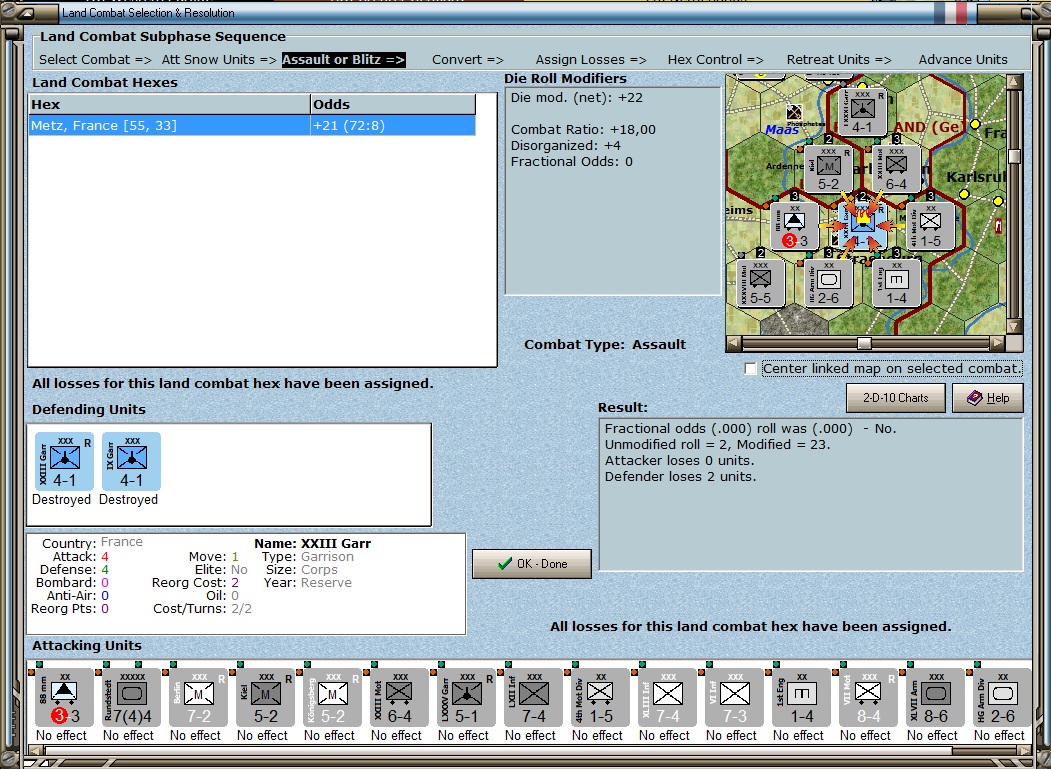
Task: Click the Att Snow Units subphase label
Action: (219, 60)
